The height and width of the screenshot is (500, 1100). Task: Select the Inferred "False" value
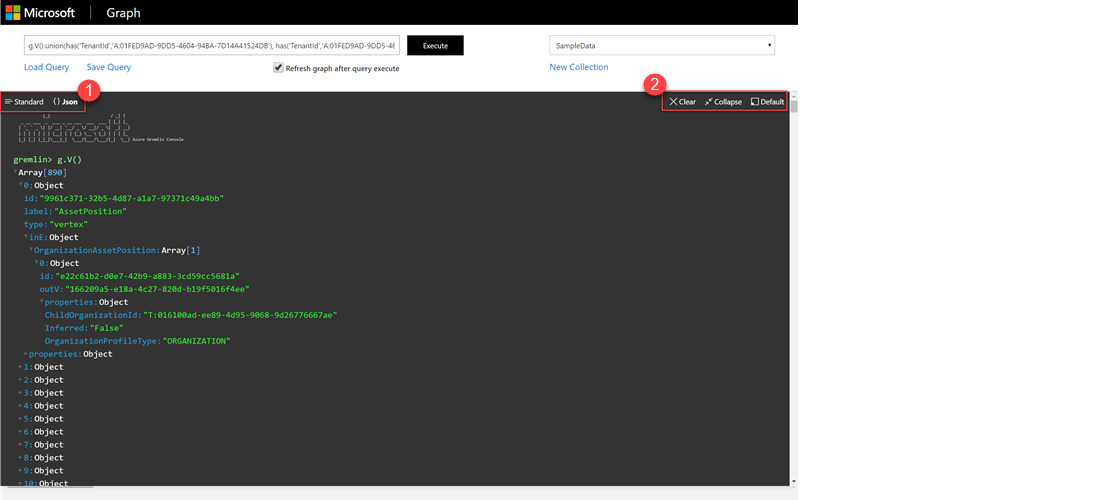coord(106,328)
